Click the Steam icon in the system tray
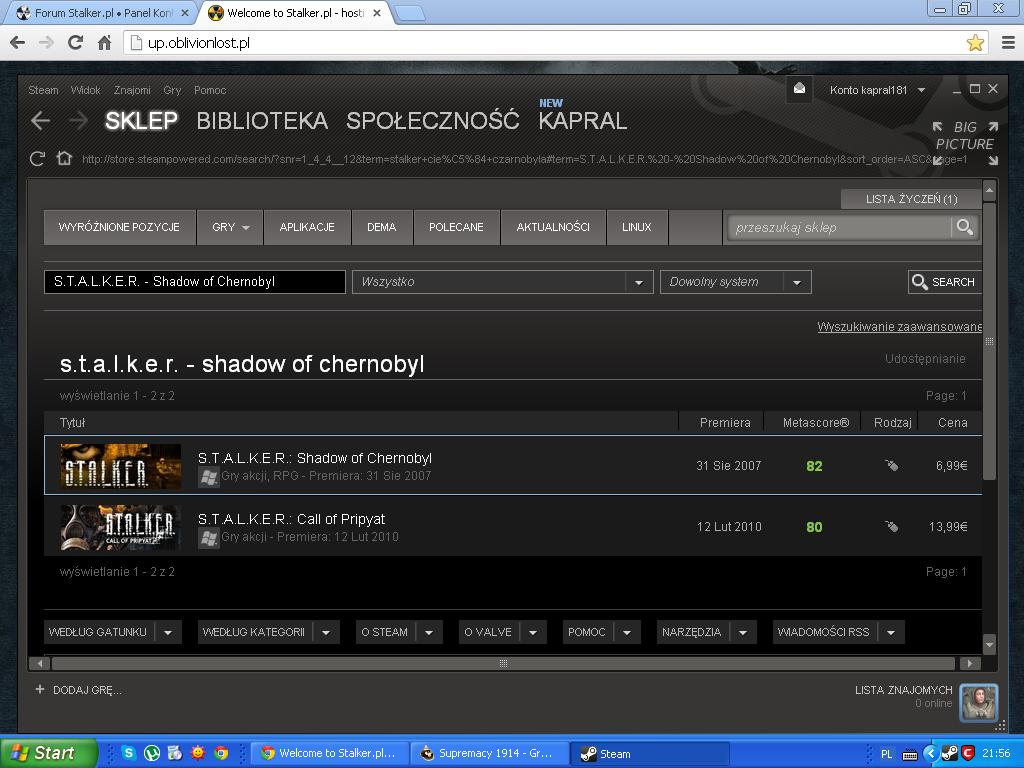 950,754
